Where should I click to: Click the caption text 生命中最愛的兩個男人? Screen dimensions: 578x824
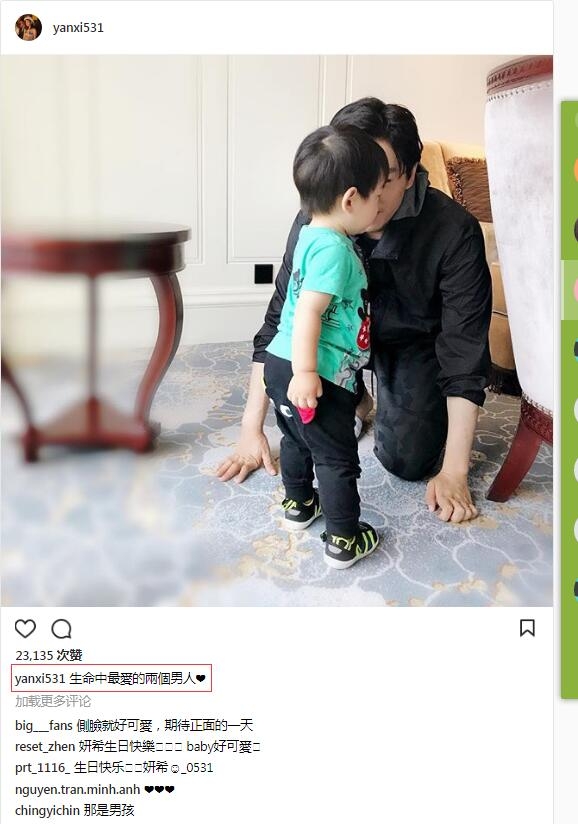click(132, 678)
